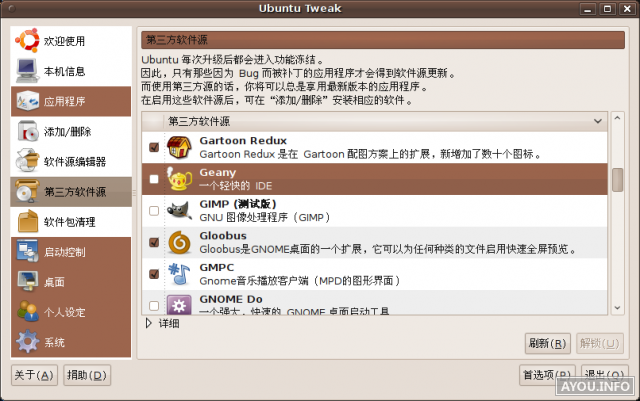Click the GNOME Do purple icon
The image size is (640, 401).
point(179,305)
